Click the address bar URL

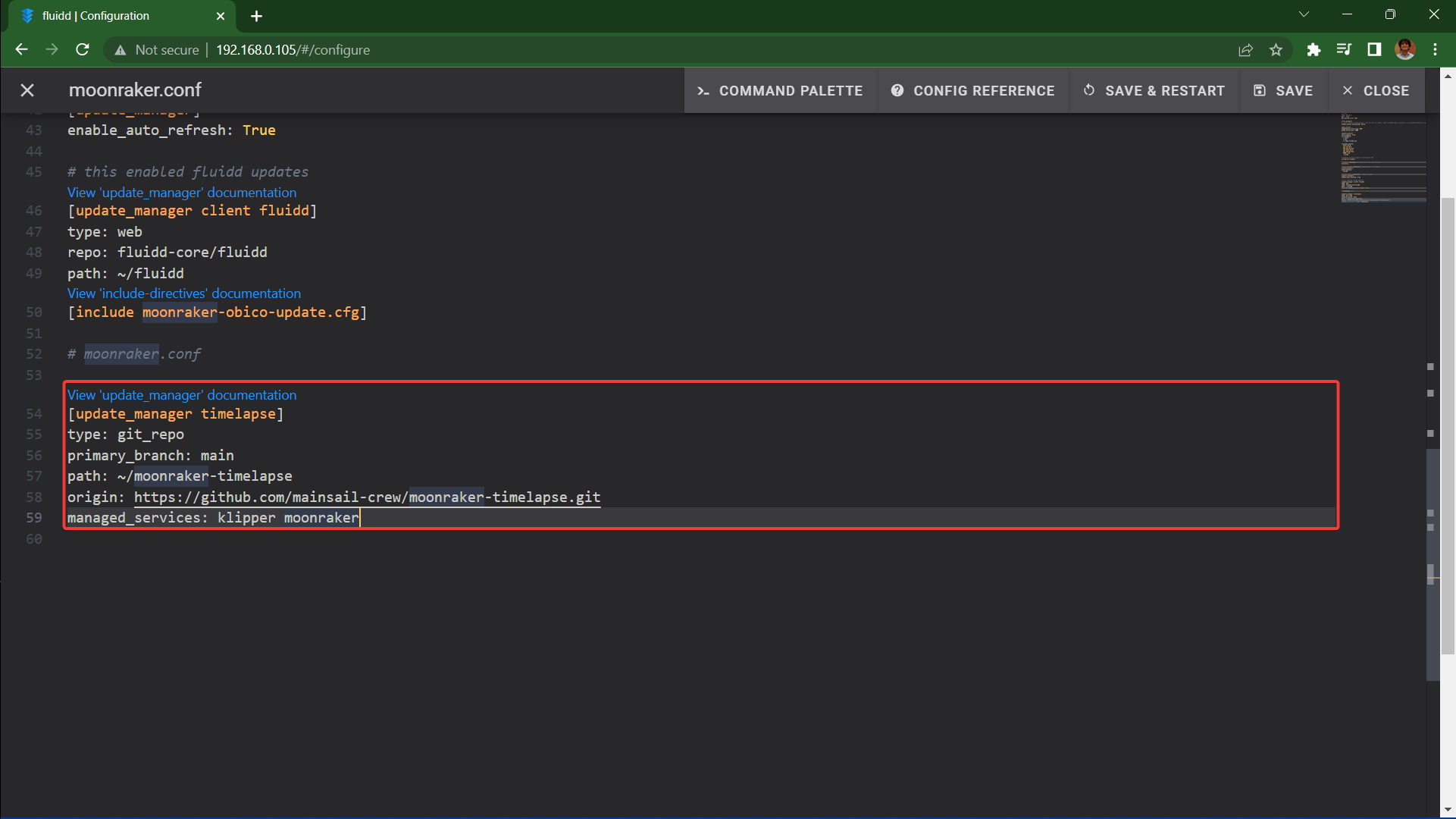click(293, 50)
